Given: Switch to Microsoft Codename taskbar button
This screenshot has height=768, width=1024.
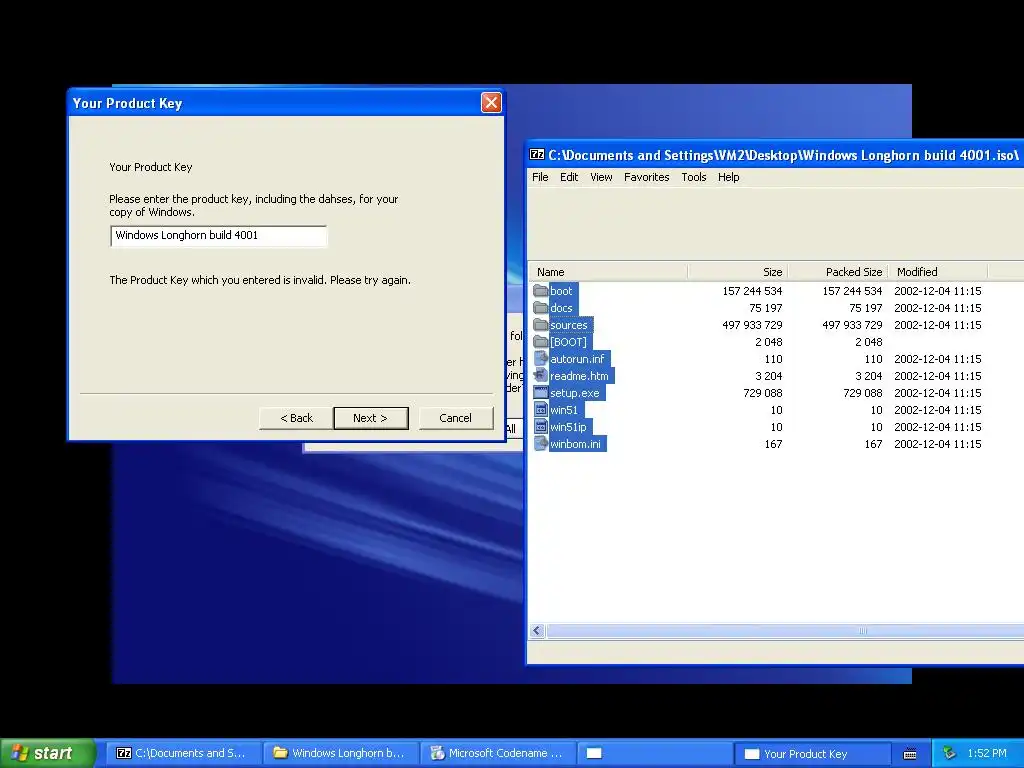Looking at the screenshot, I should point(498,753).
